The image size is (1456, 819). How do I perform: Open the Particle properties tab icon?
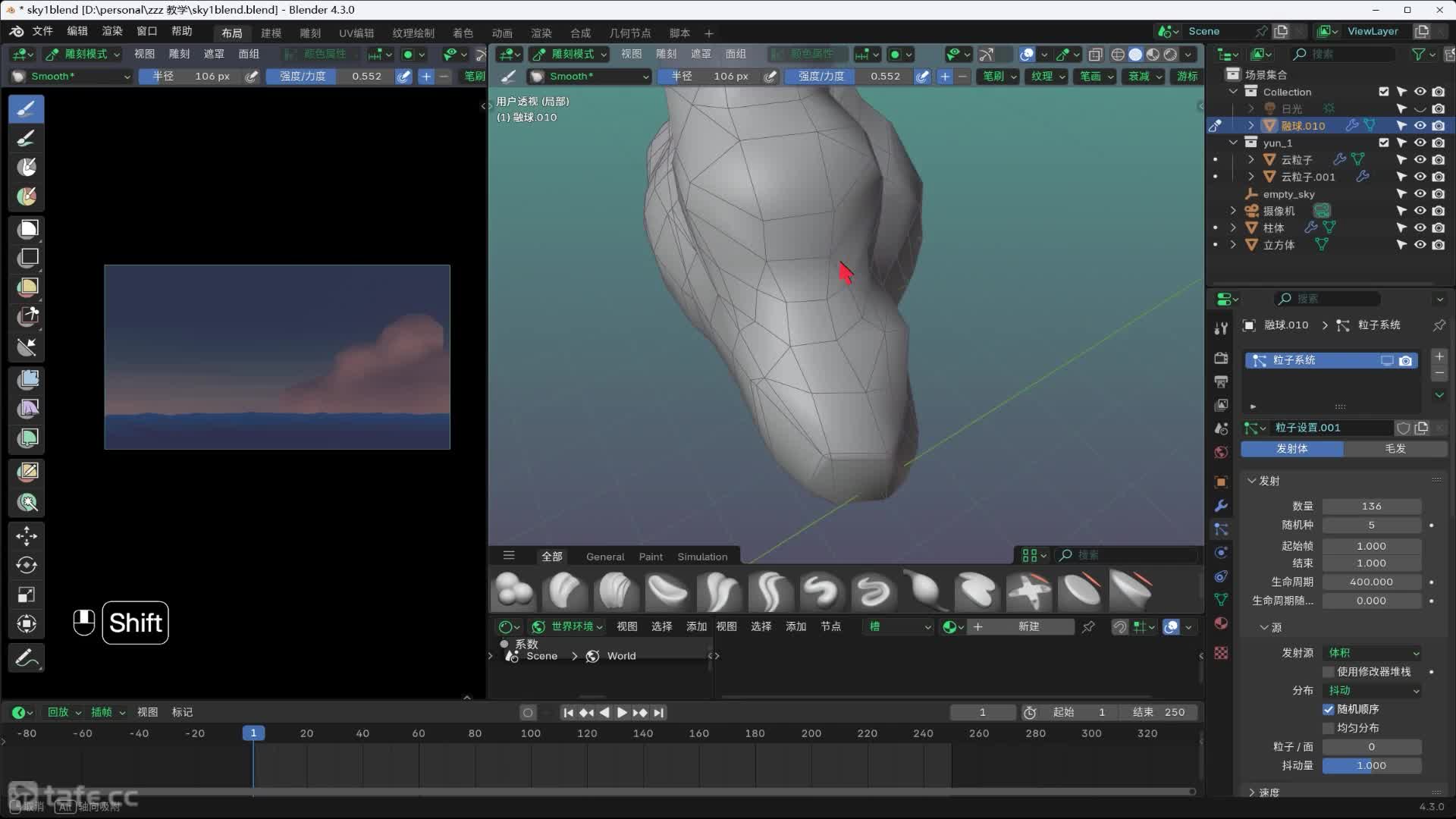pos(1221,529)
